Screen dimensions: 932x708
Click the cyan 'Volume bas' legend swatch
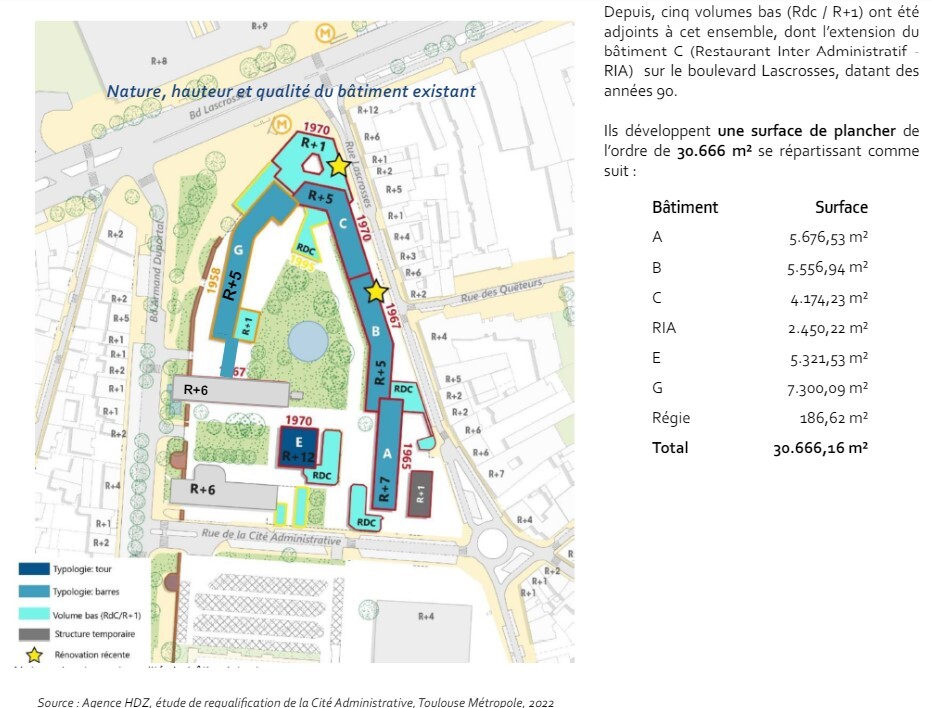click(x=34, y=614)
